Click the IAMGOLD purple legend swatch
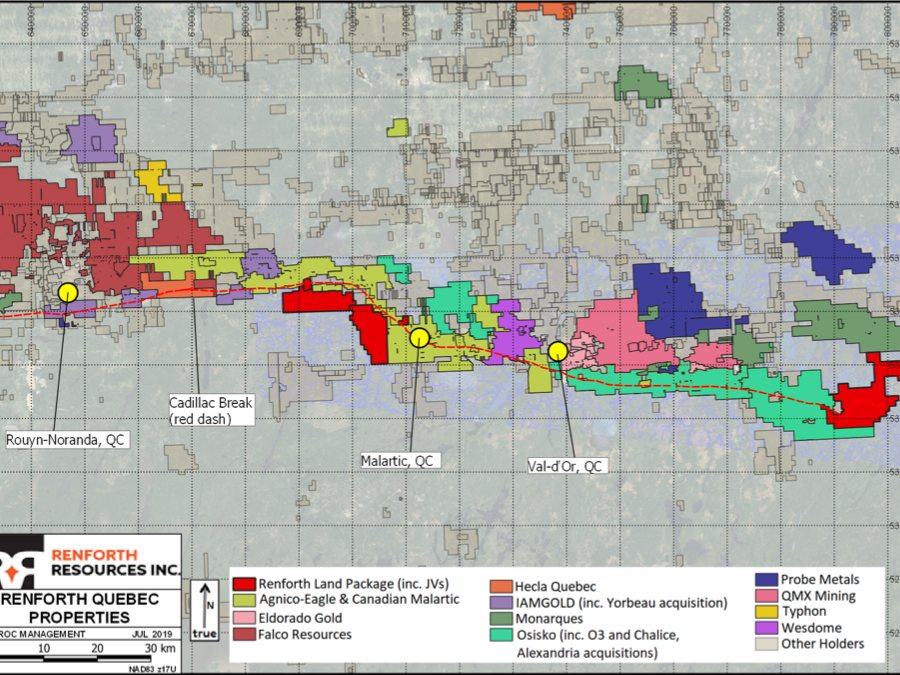 pos(501,603)
